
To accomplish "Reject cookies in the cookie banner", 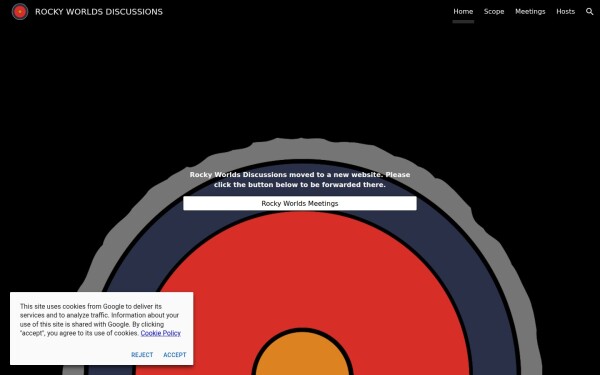I will click(x=142, y=355).
